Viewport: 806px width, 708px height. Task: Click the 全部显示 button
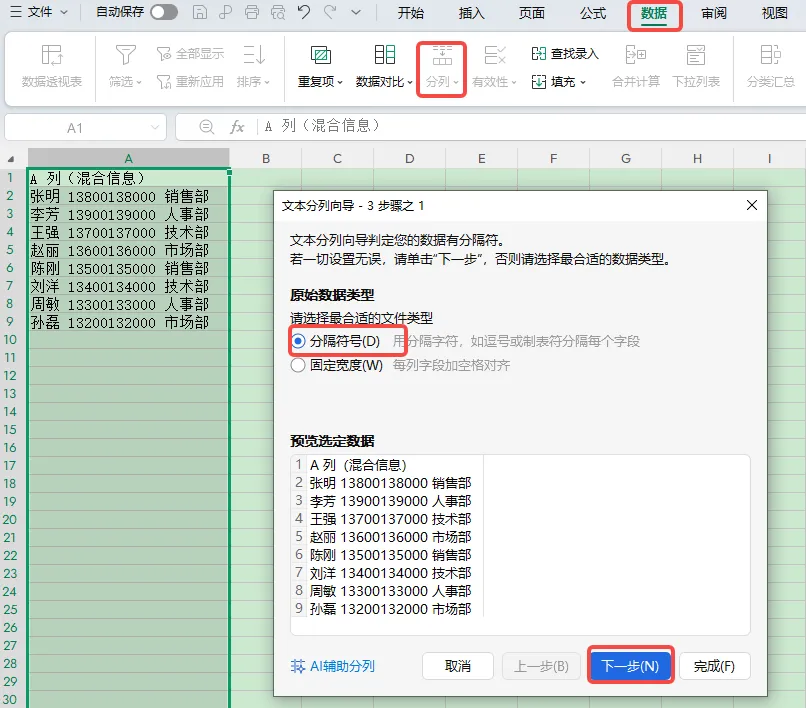190,53
